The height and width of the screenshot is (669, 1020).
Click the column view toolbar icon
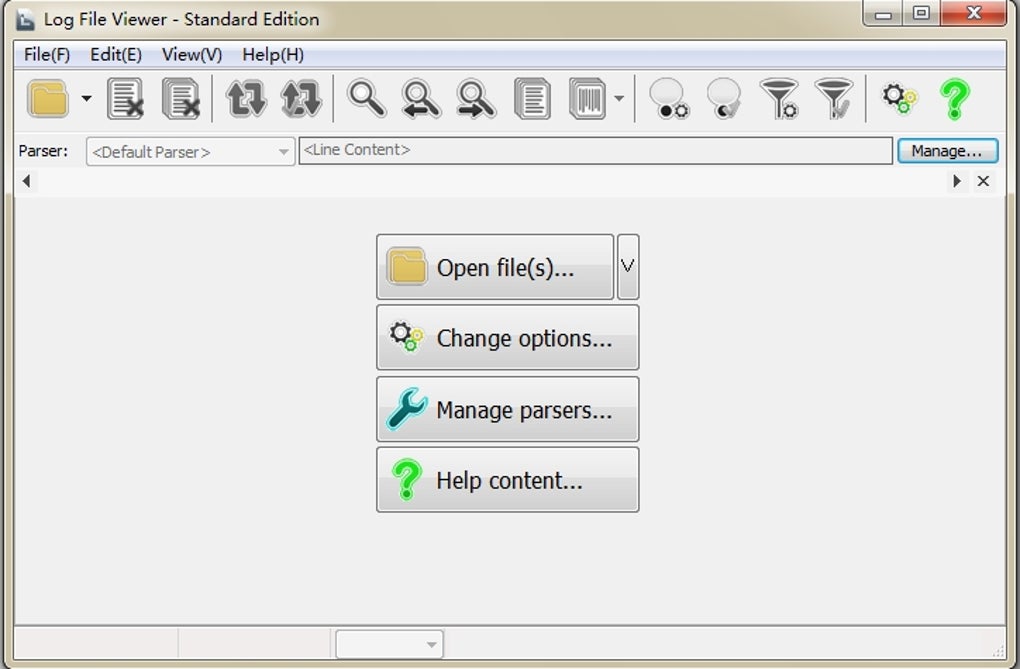click(x=587, y=99)
